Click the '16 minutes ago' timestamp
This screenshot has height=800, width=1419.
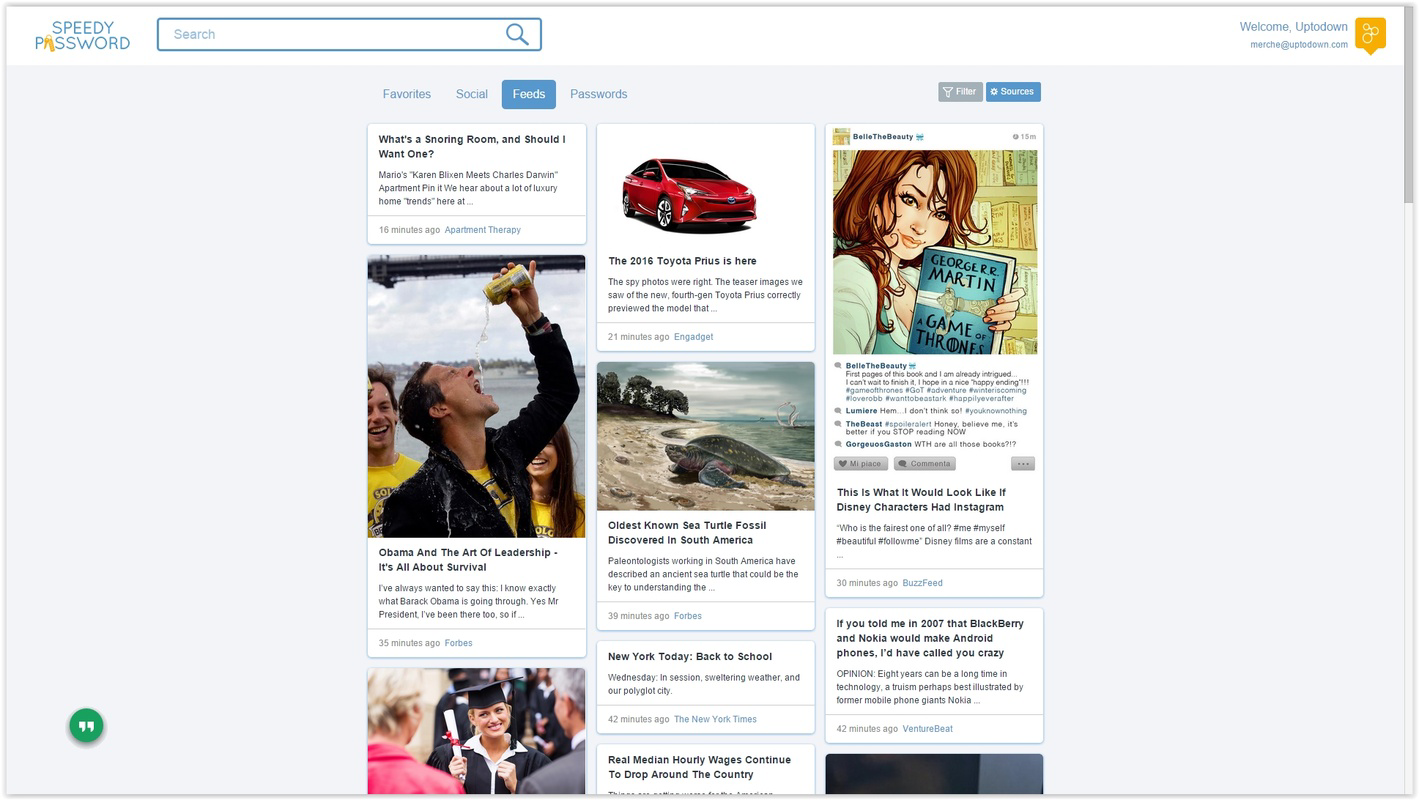(409, 230)
